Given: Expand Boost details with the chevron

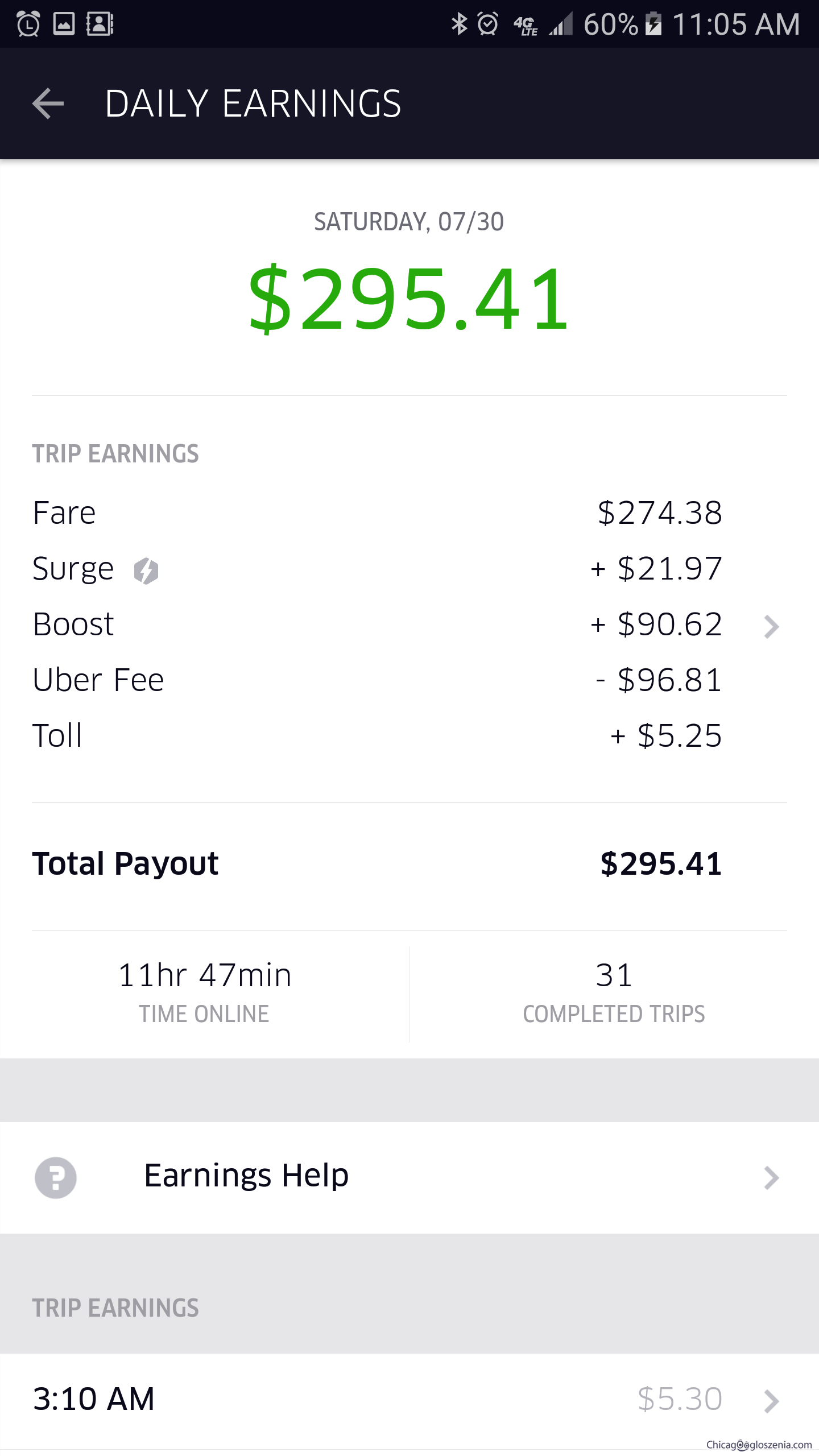Looking at the screenshot, I should tap(771, 627).
